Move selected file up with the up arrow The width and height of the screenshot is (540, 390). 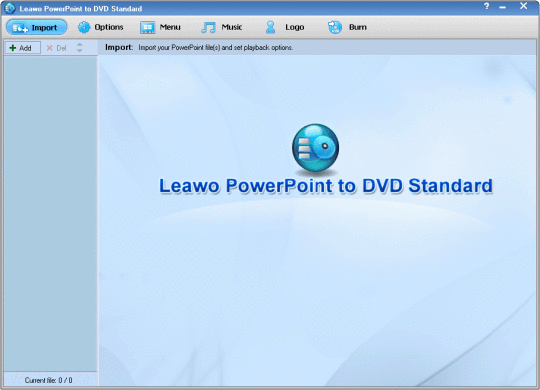[80, 45]
